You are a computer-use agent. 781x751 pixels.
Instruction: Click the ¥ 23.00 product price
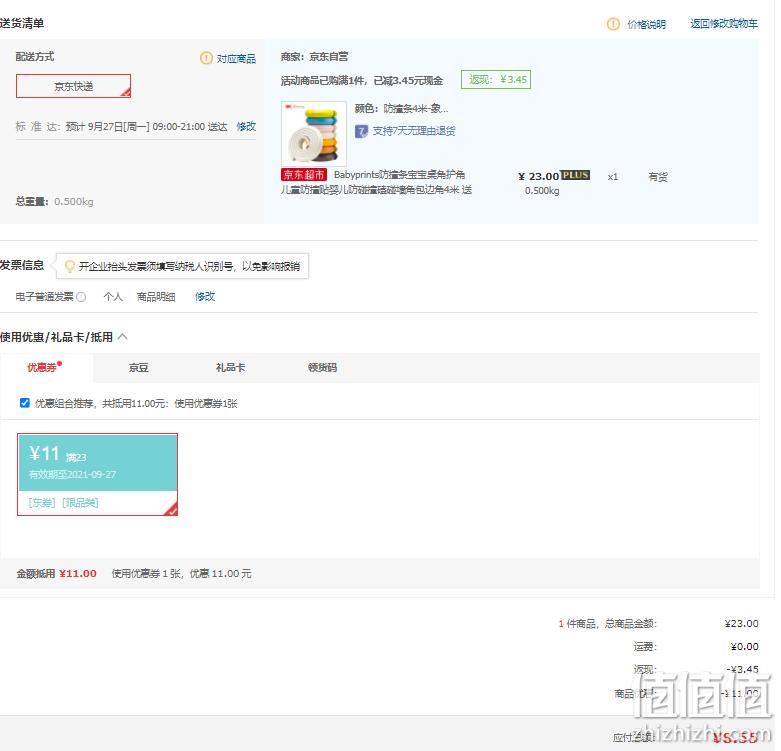(538, 176)
